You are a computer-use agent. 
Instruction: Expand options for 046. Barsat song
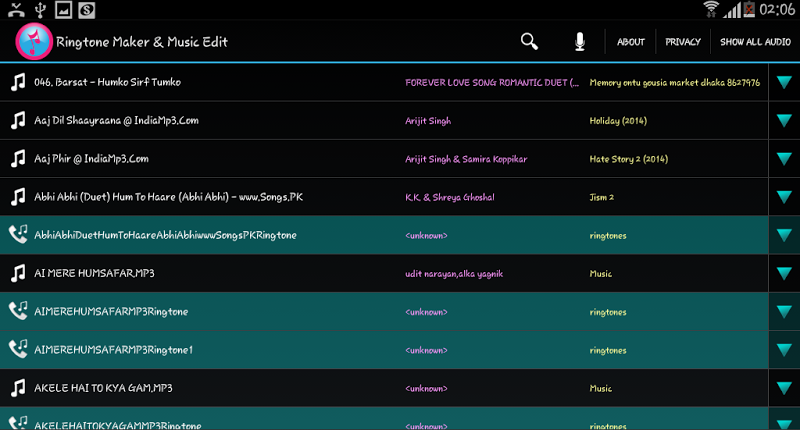pyautogui.click(x=783, y=82)
